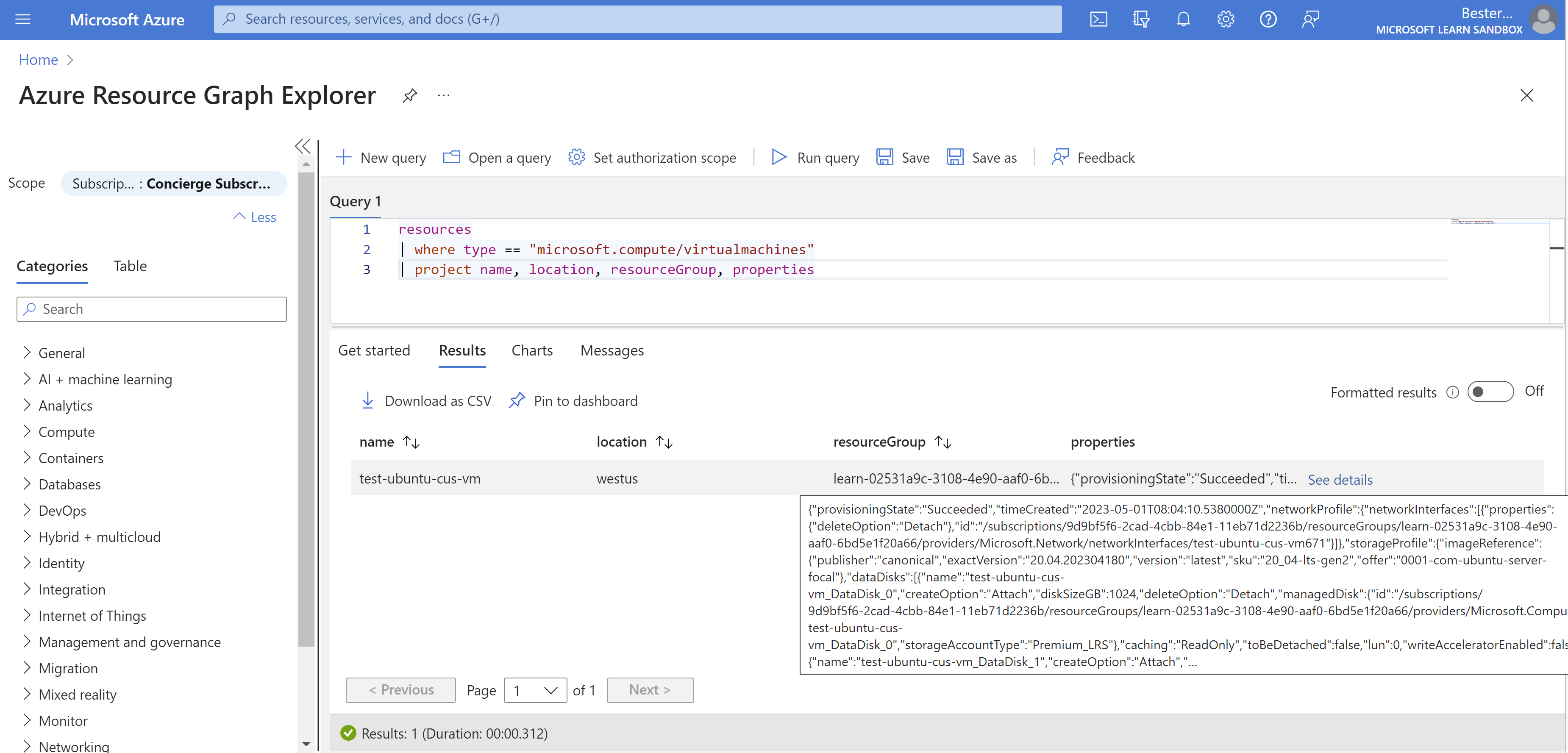Open Feedback in the query toolbar
The height and width of the screenshot is (753, 1568).
tap(1093, 158)
